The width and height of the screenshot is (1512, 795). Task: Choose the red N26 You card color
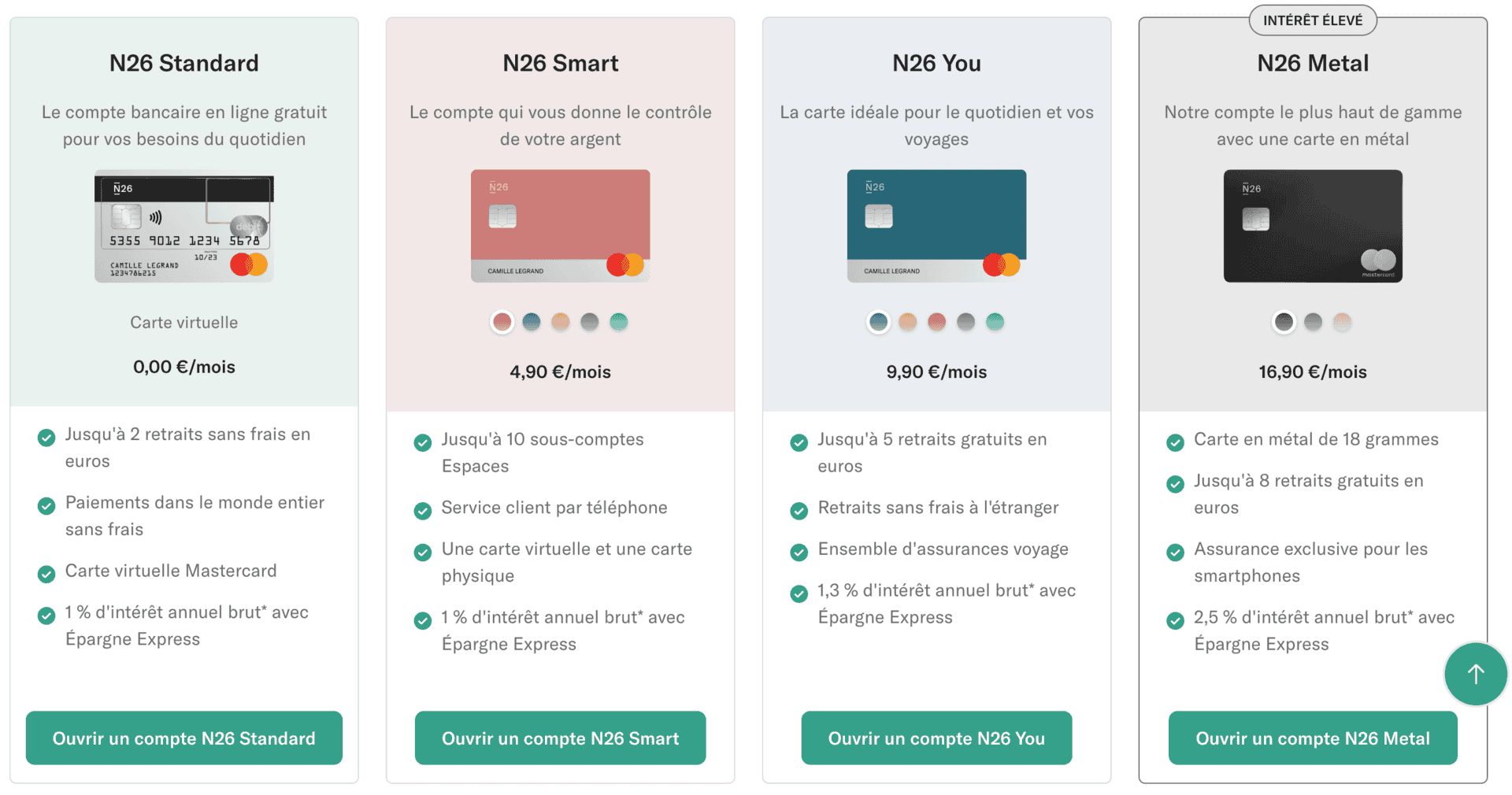coord(937,322)
